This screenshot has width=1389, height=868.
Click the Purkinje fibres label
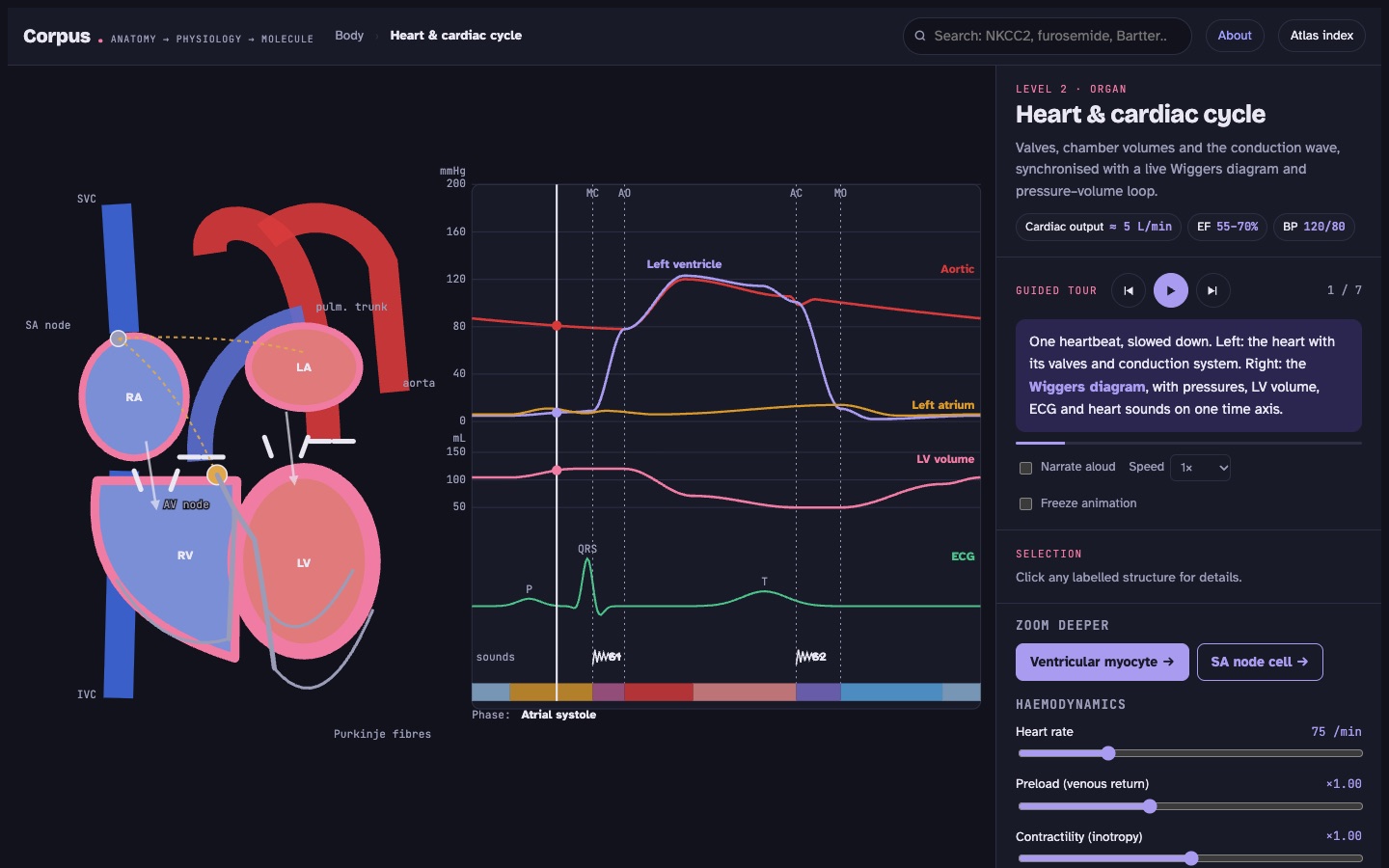(x=382, y=734)
